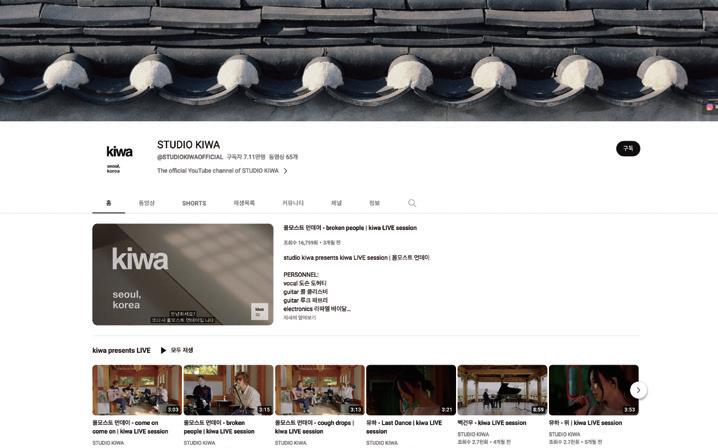Click the '구독자 7.11만명' subscriber count
Screen dimensions: 718x448
(246, 157)
